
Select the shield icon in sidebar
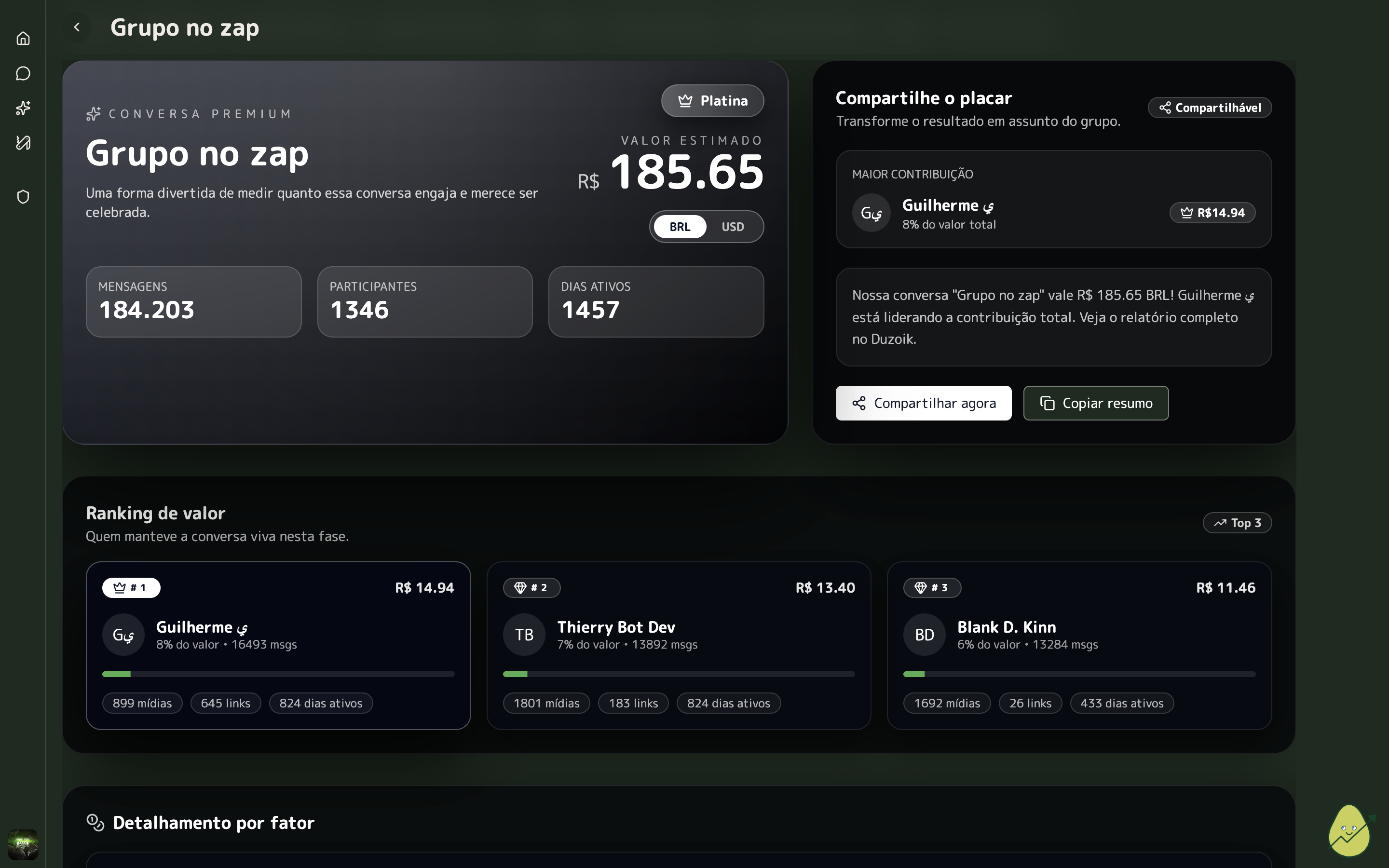click(x=23, y=197)
